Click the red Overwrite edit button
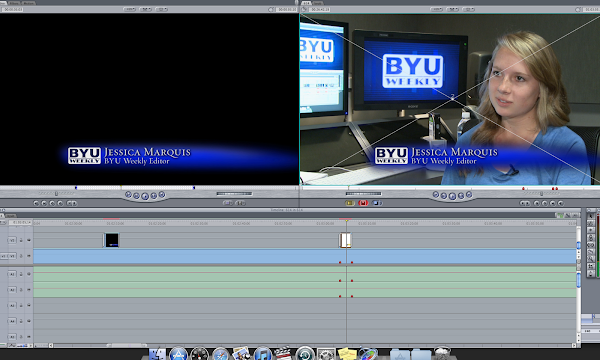This screenshot has height=360, width=600. (x=363, y=203)
